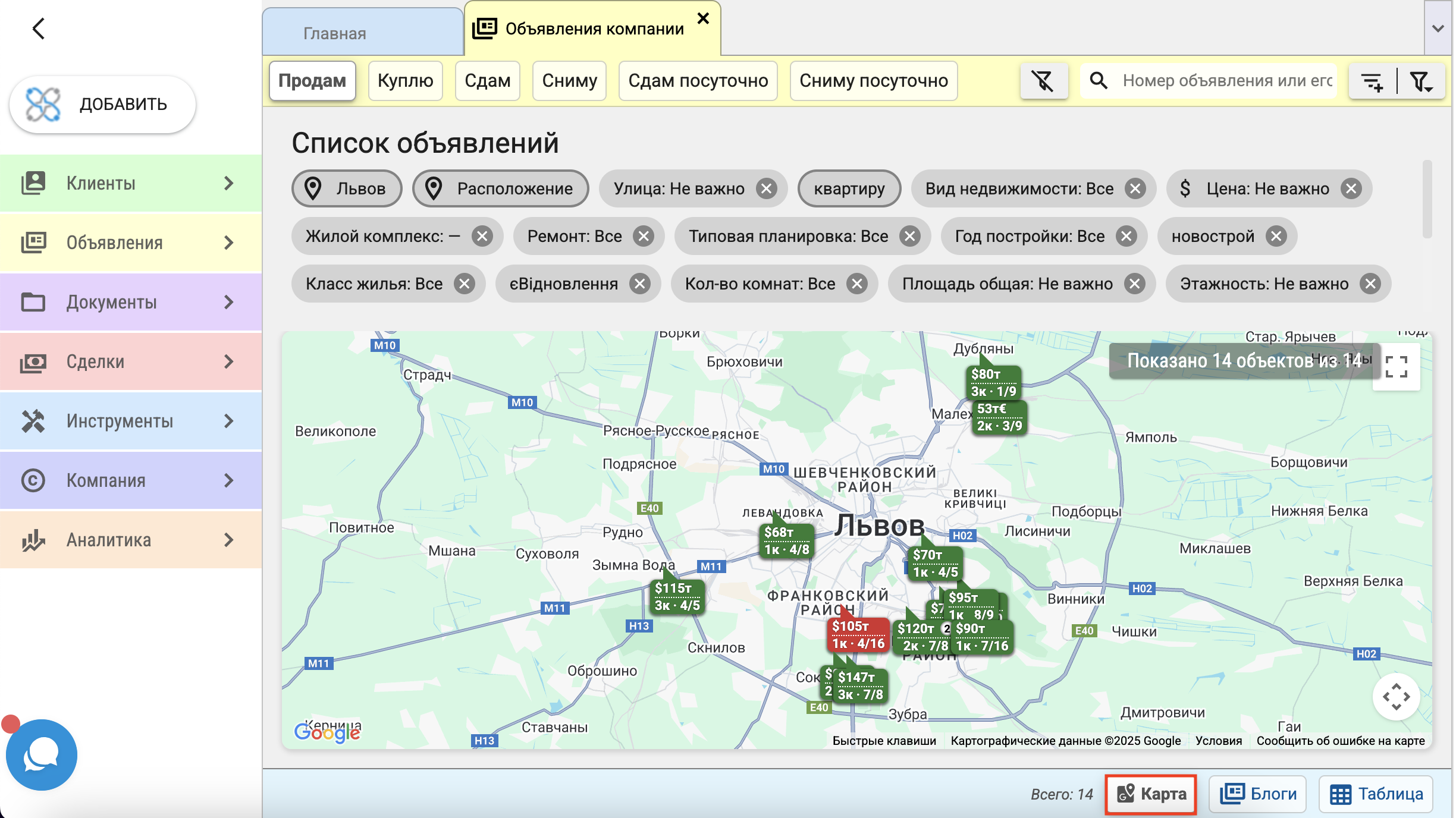
Task: Open the tab list dropdown chevron
Action: [1438, 29]
